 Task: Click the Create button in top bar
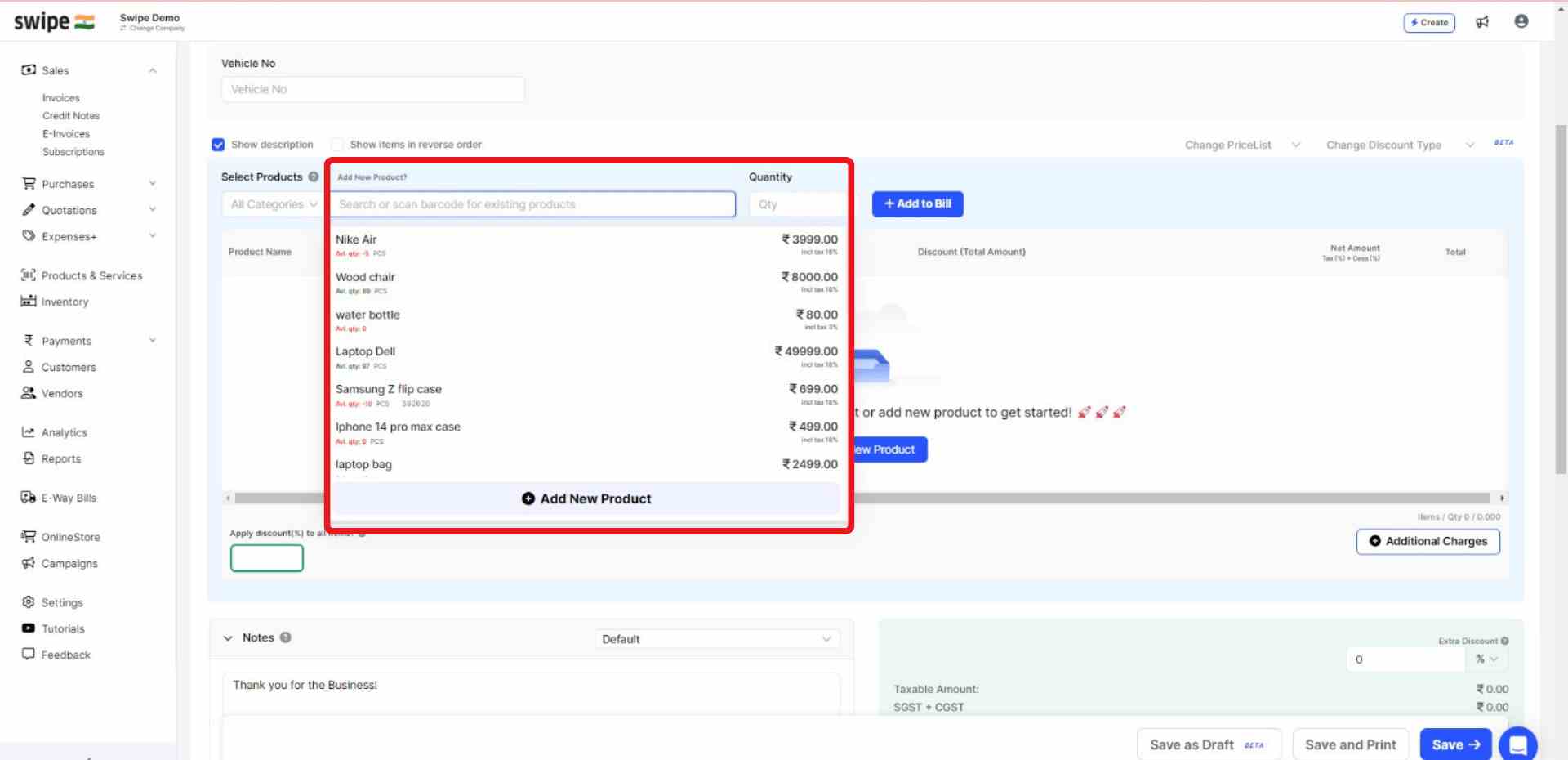(1429, 22)
